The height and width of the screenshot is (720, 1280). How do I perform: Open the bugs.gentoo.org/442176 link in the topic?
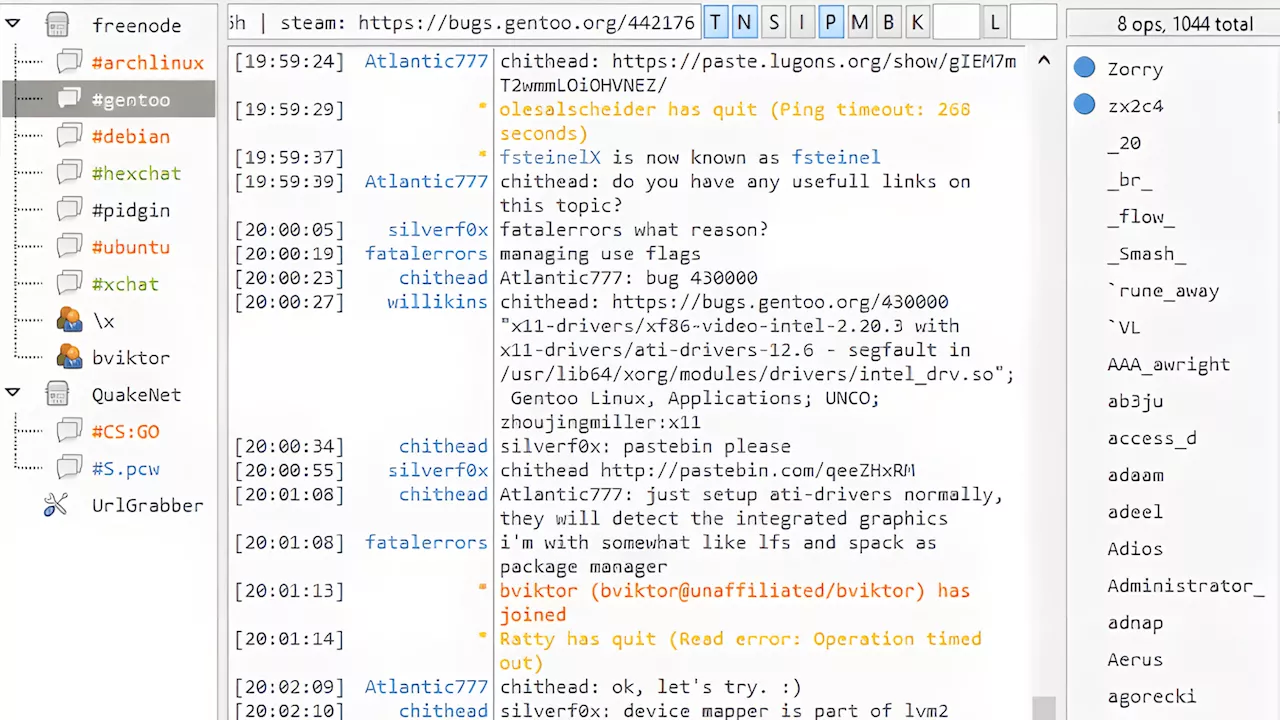point(526,22)
